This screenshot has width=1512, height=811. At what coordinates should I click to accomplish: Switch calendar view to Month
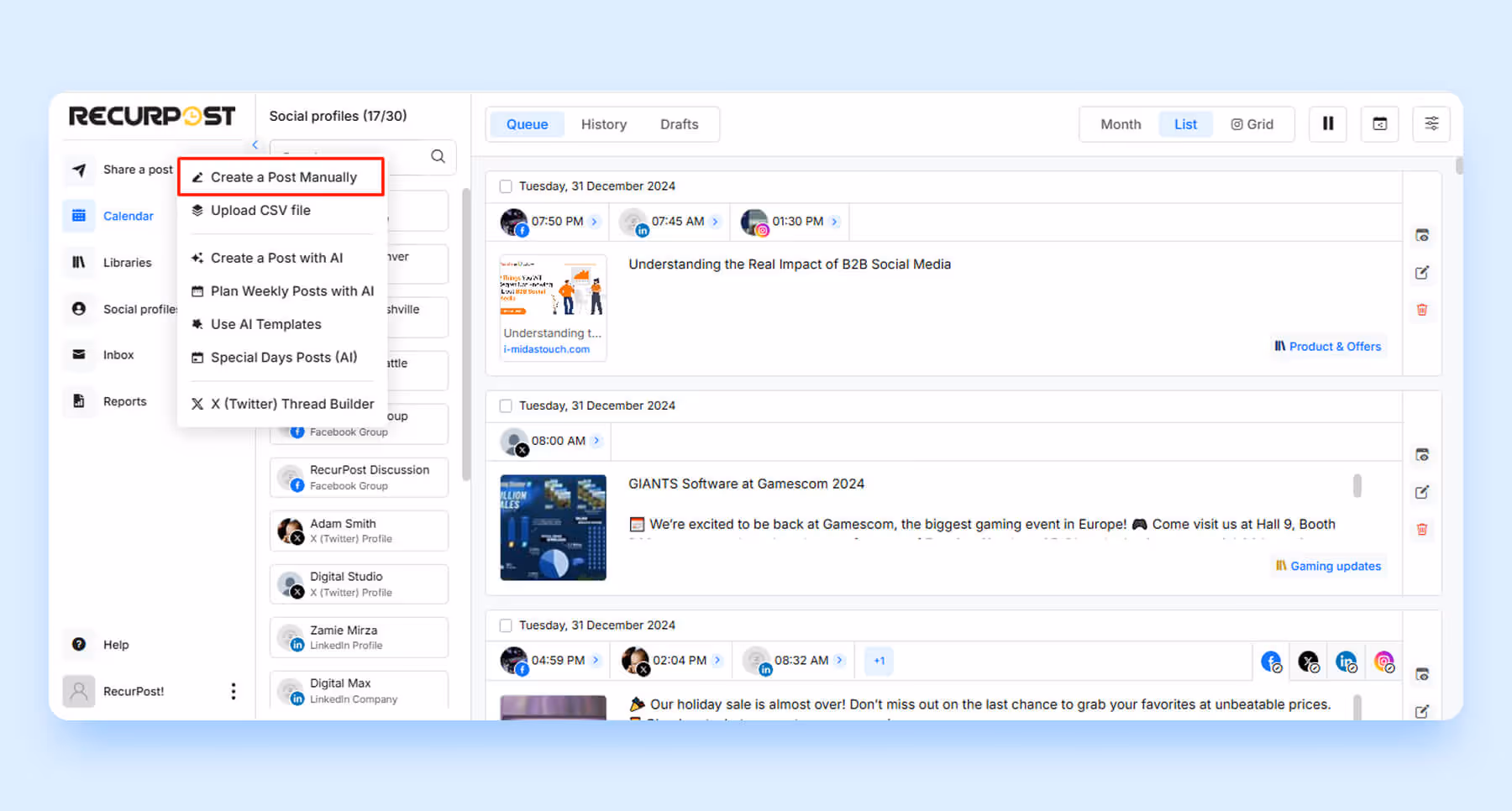tap(1120, 123)
